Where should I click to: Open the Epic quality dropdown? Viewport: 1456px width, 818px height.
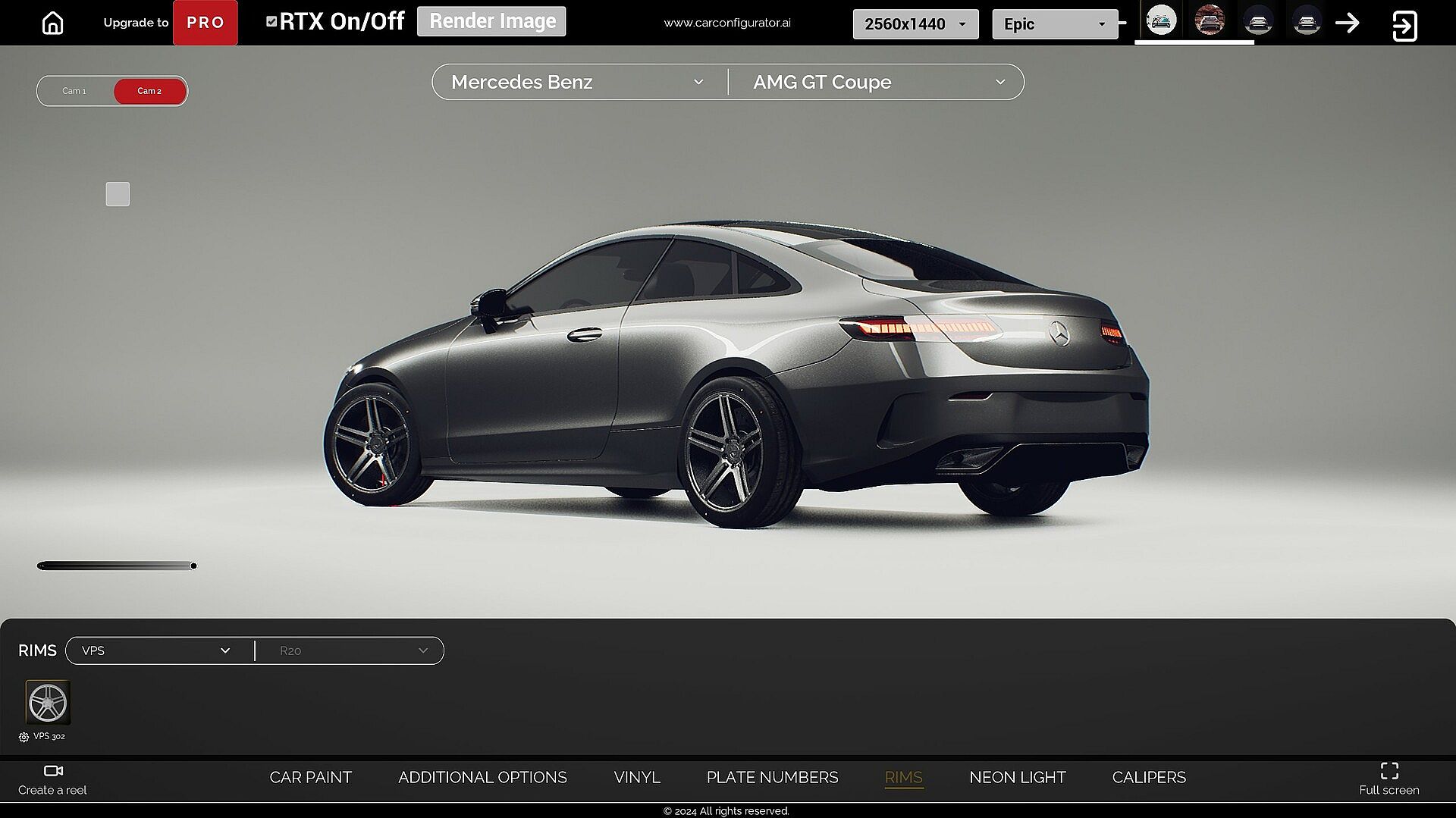coord(1055,24)
